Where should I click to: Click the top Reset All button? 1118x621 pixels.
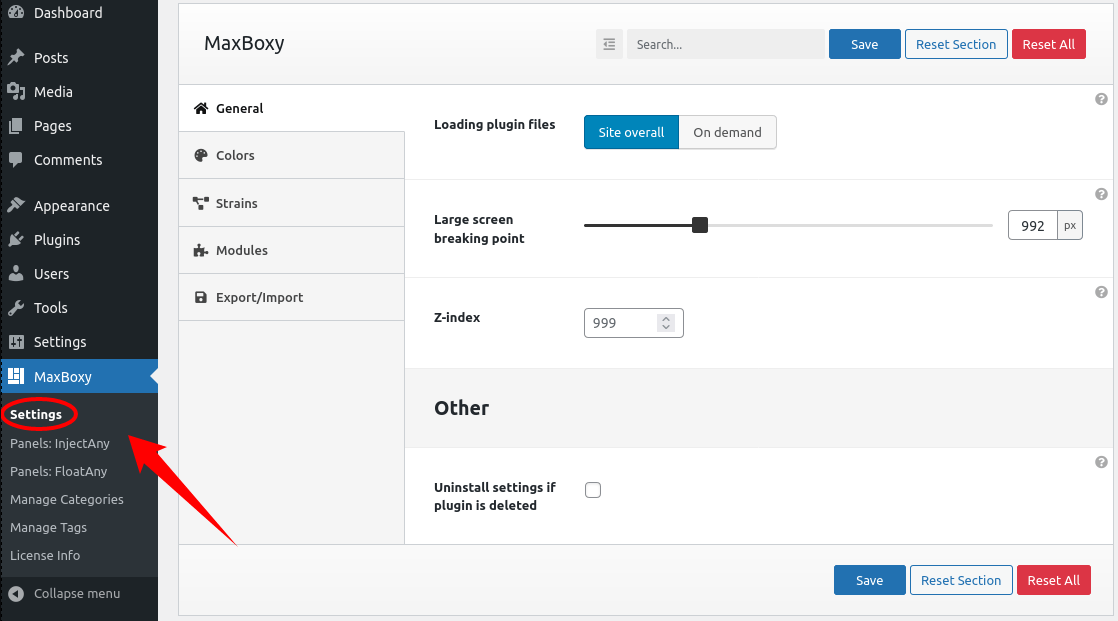click(x=1048, y=44)
